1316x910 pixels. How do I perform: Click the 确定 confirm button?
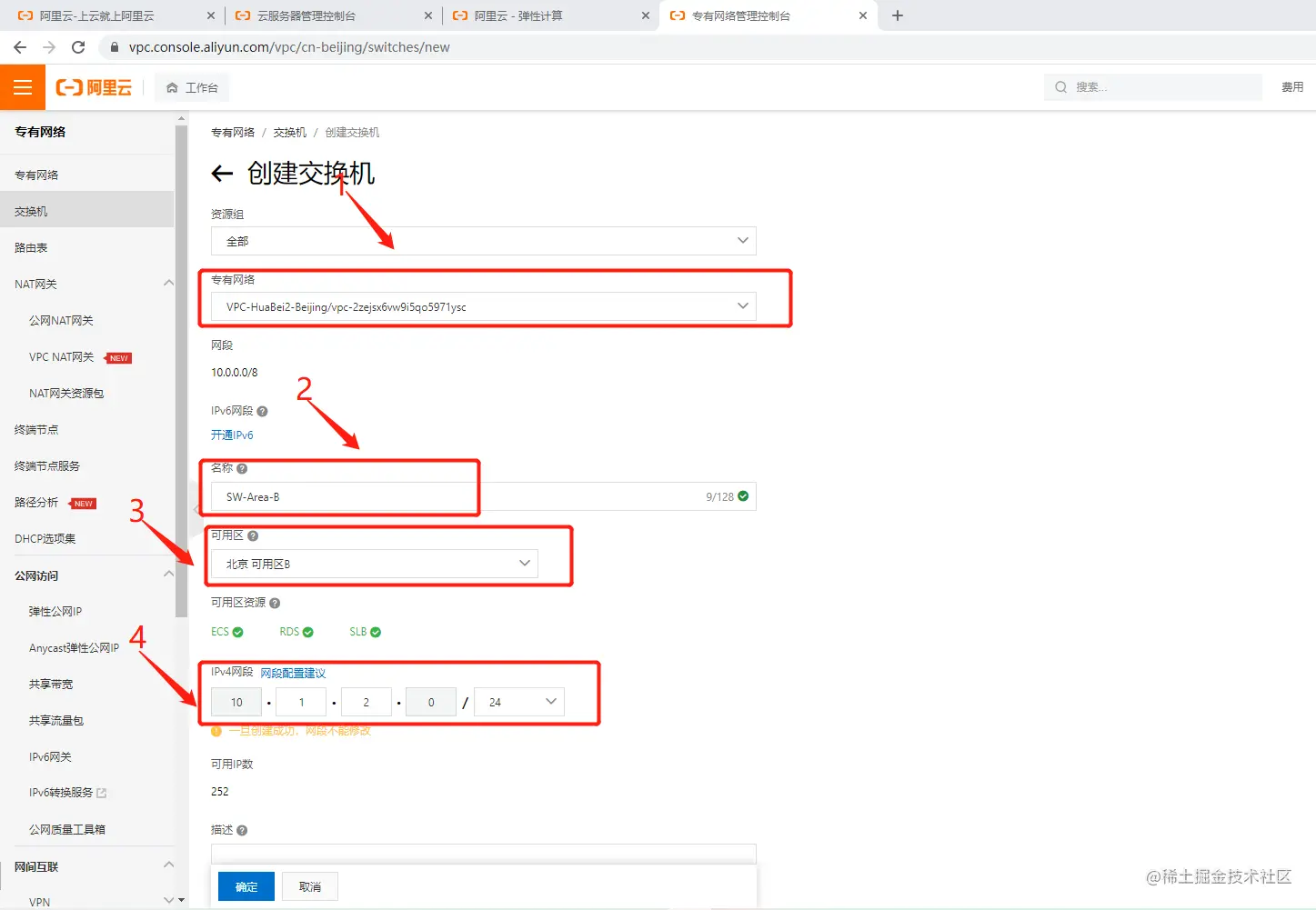[246, 886]
